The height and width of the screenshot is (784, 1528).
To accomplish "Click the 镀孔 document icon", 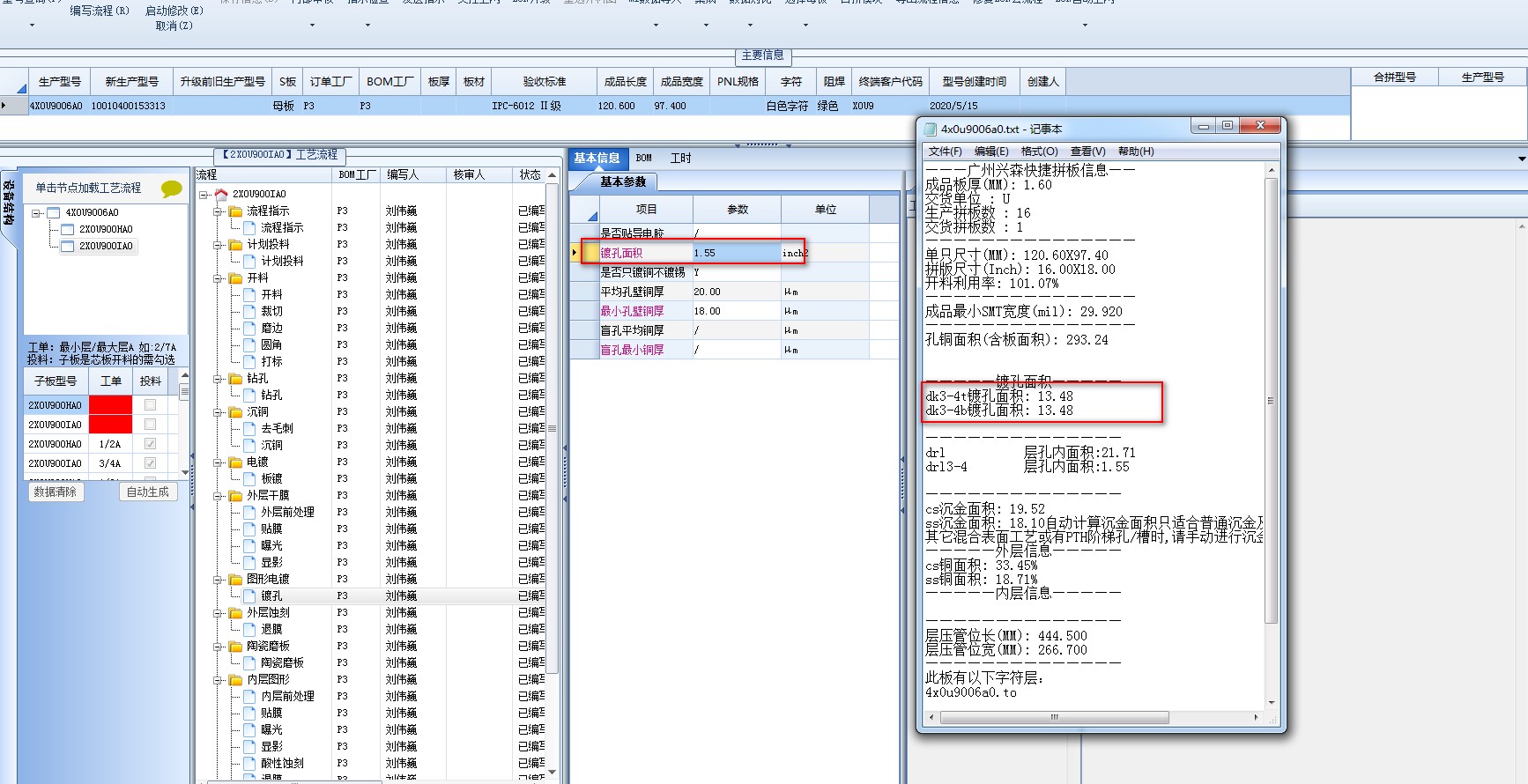I will [249, 595].
